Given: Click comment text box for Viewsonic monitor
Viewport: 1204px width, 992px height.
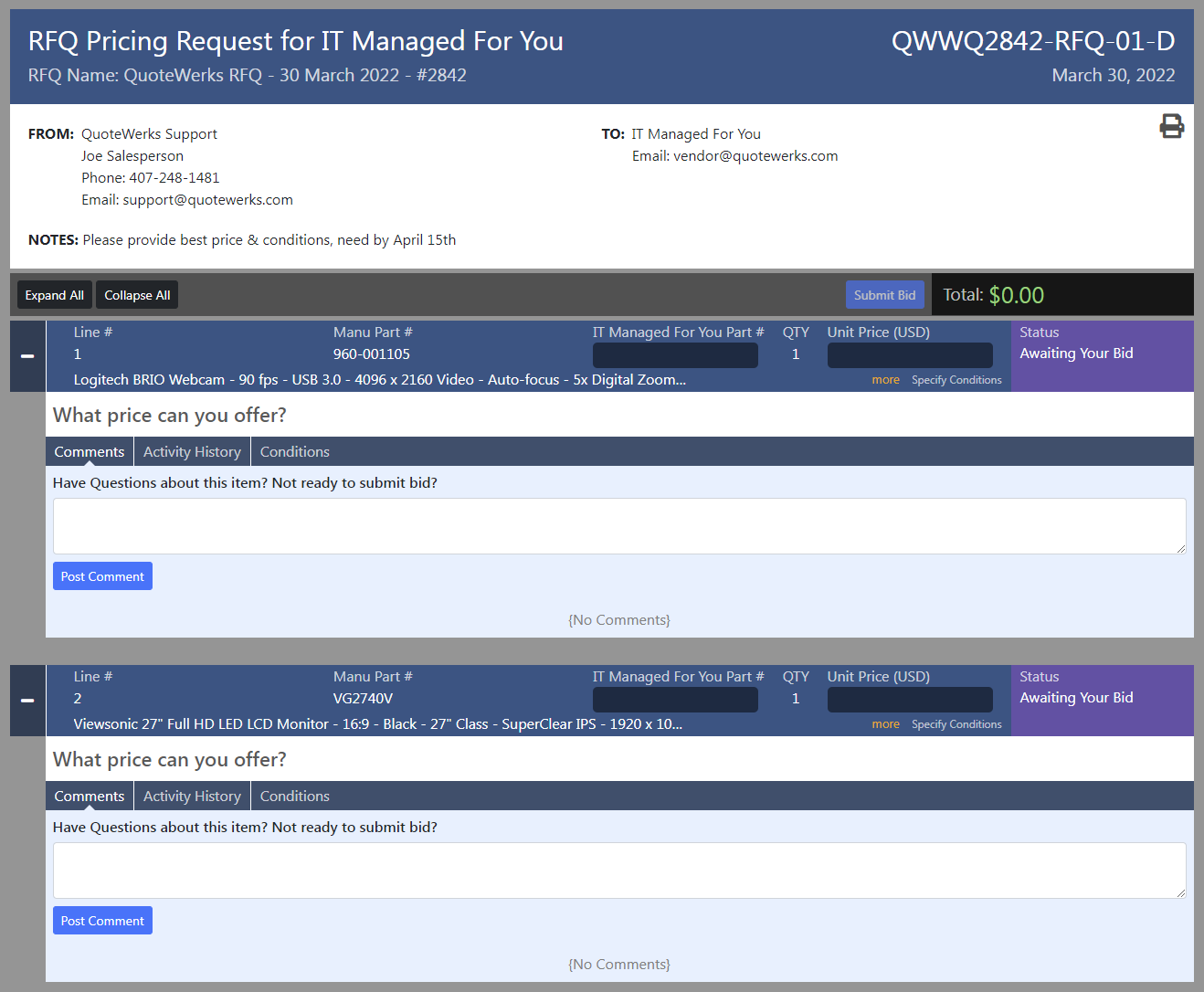Looking at the screenshot, I should [619, 871].
